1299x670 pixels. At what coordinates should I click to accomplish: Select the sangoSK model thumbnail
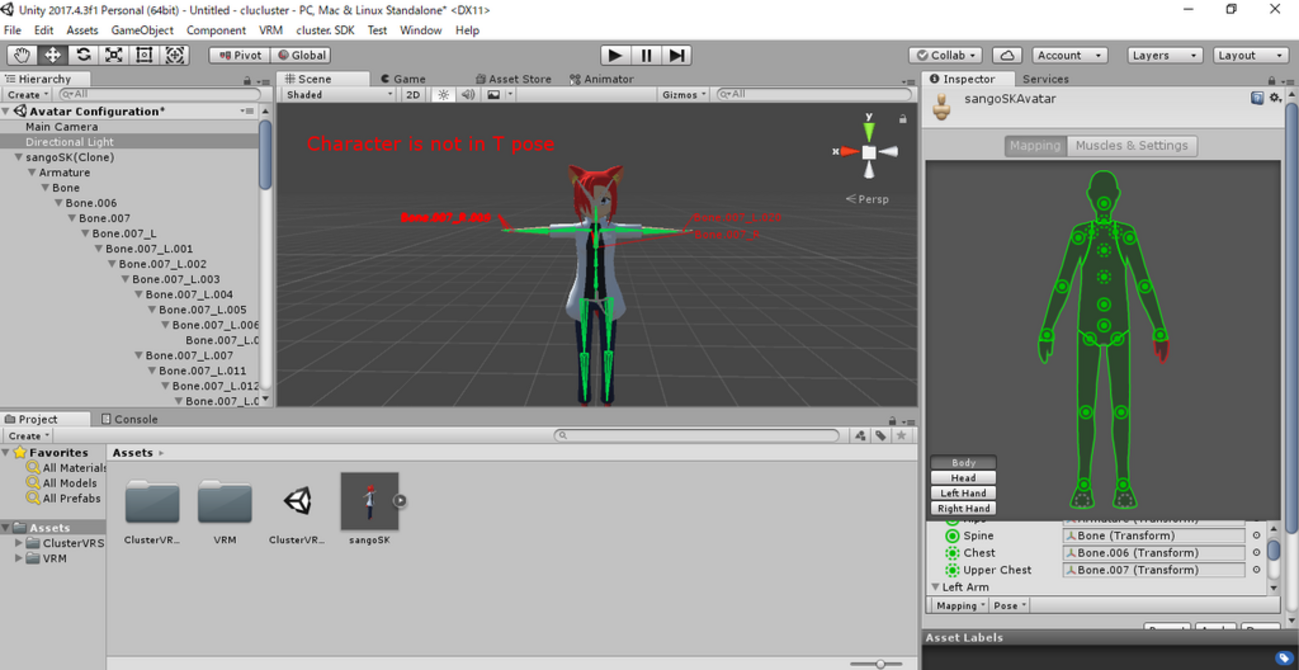point(369,502)
